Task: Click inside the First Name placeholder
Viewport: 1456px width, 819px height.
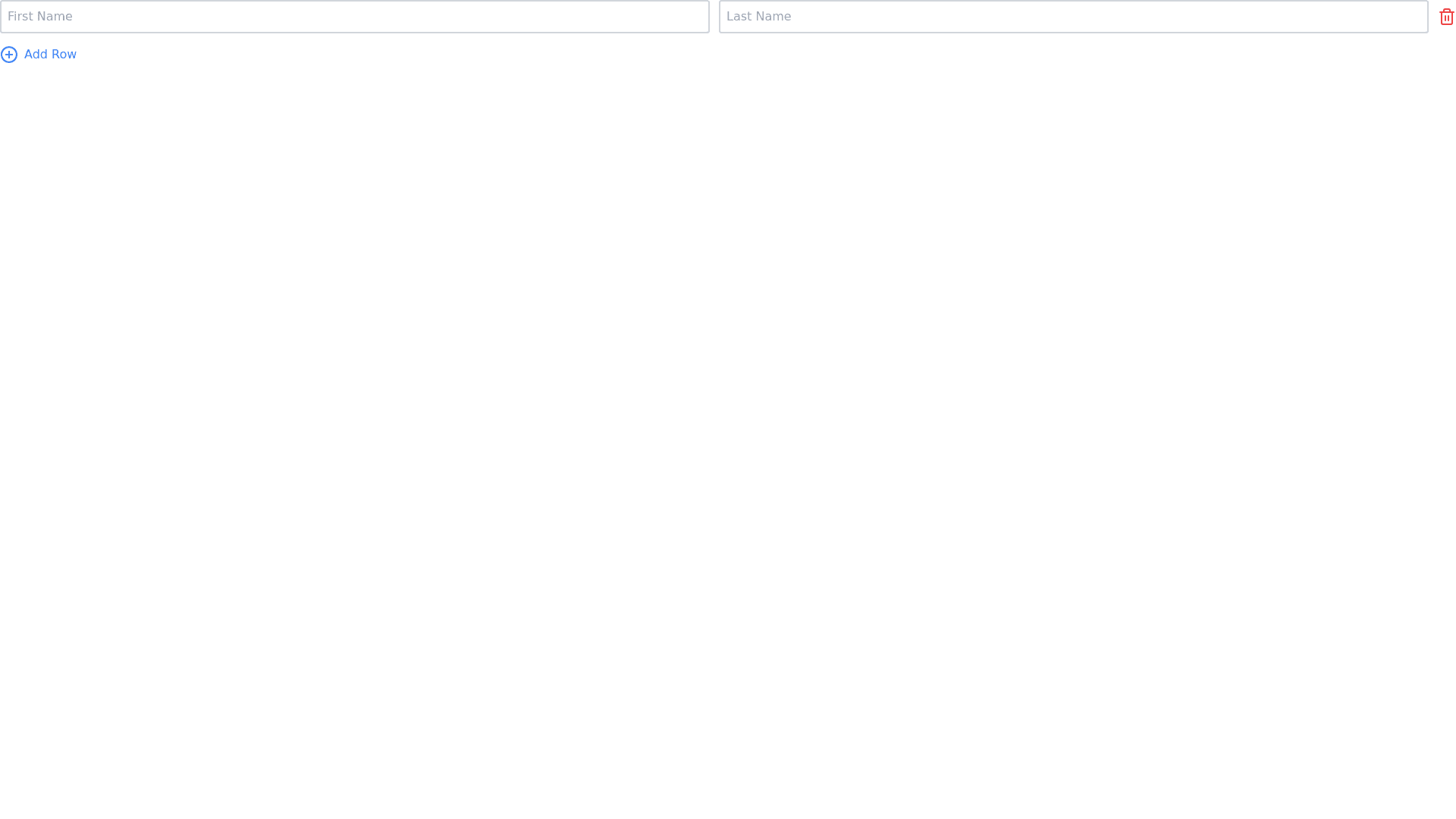Action: pos(40,17)
